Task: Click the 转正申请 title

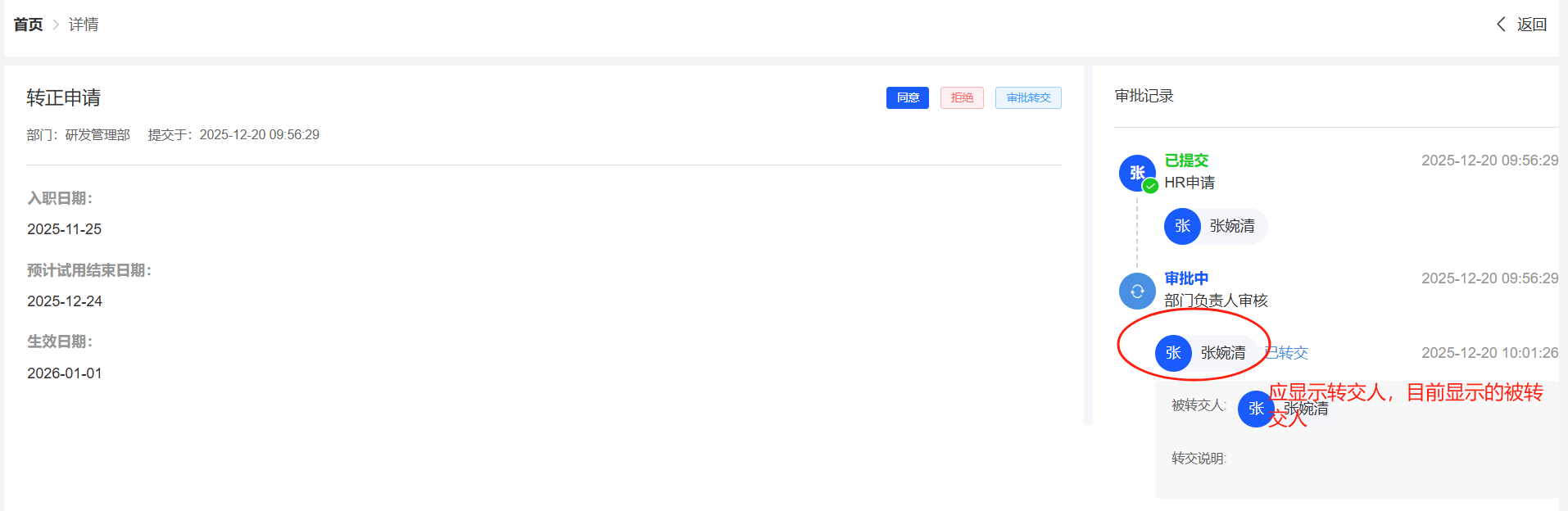Action: [x=63, y=98]
